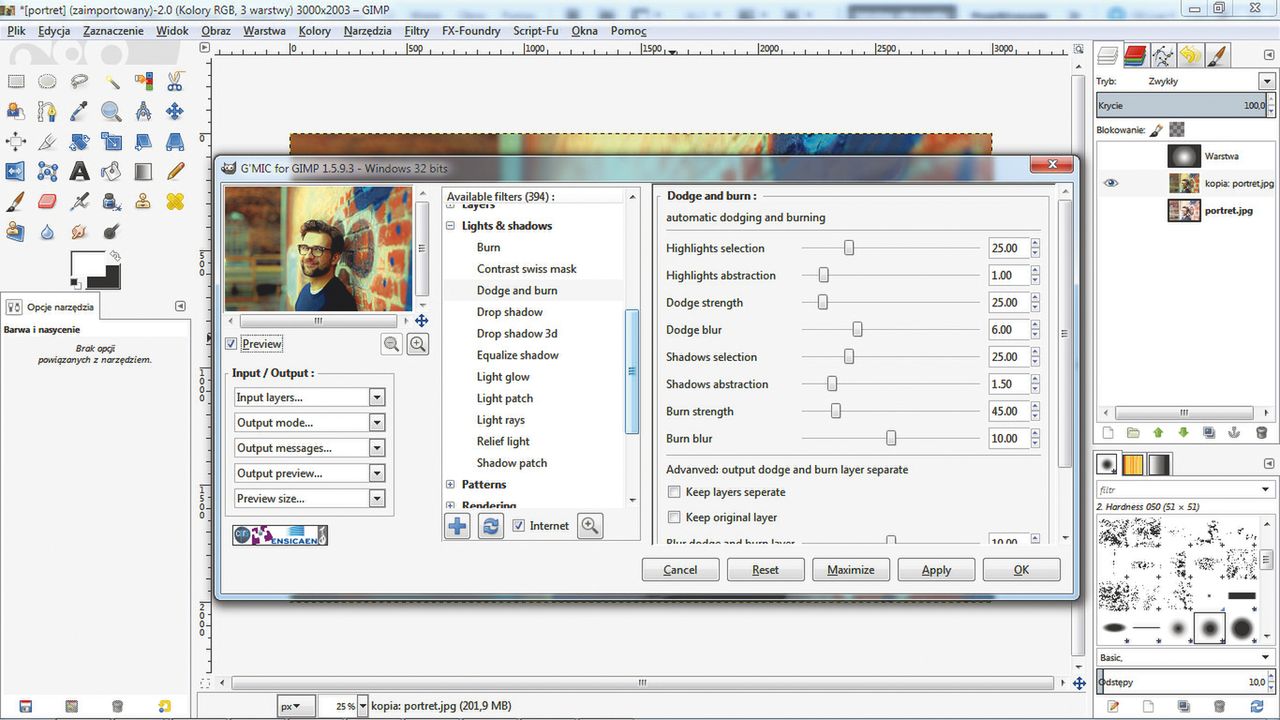Click the zoom in magnifier under G'MIC preview
Viewport: 1280px width, 720px height.
coord(418,344)
